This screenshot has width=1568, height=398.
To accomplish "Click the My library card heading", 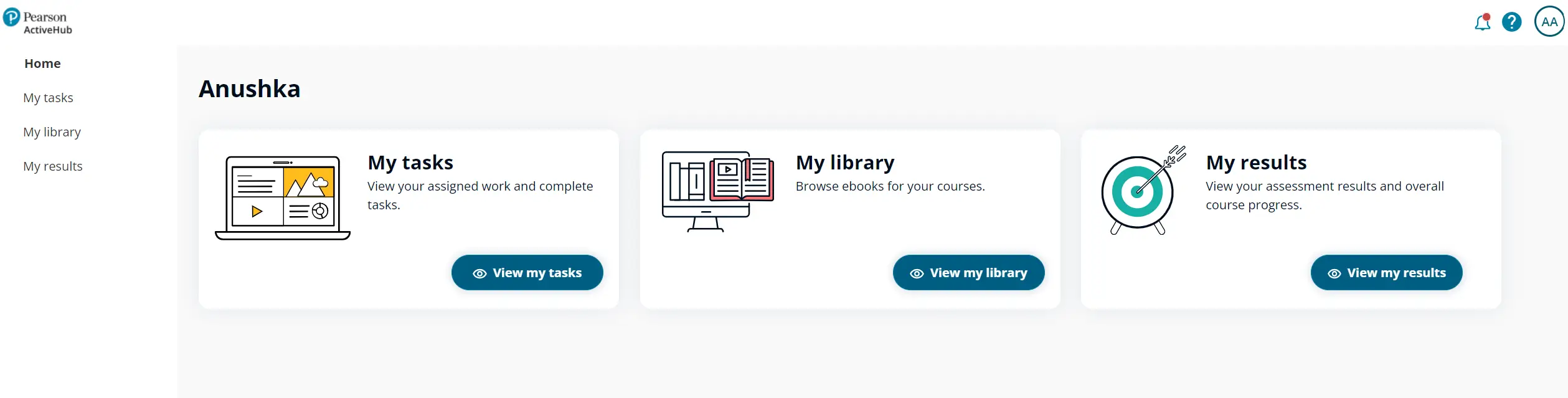I will (845, 163).
